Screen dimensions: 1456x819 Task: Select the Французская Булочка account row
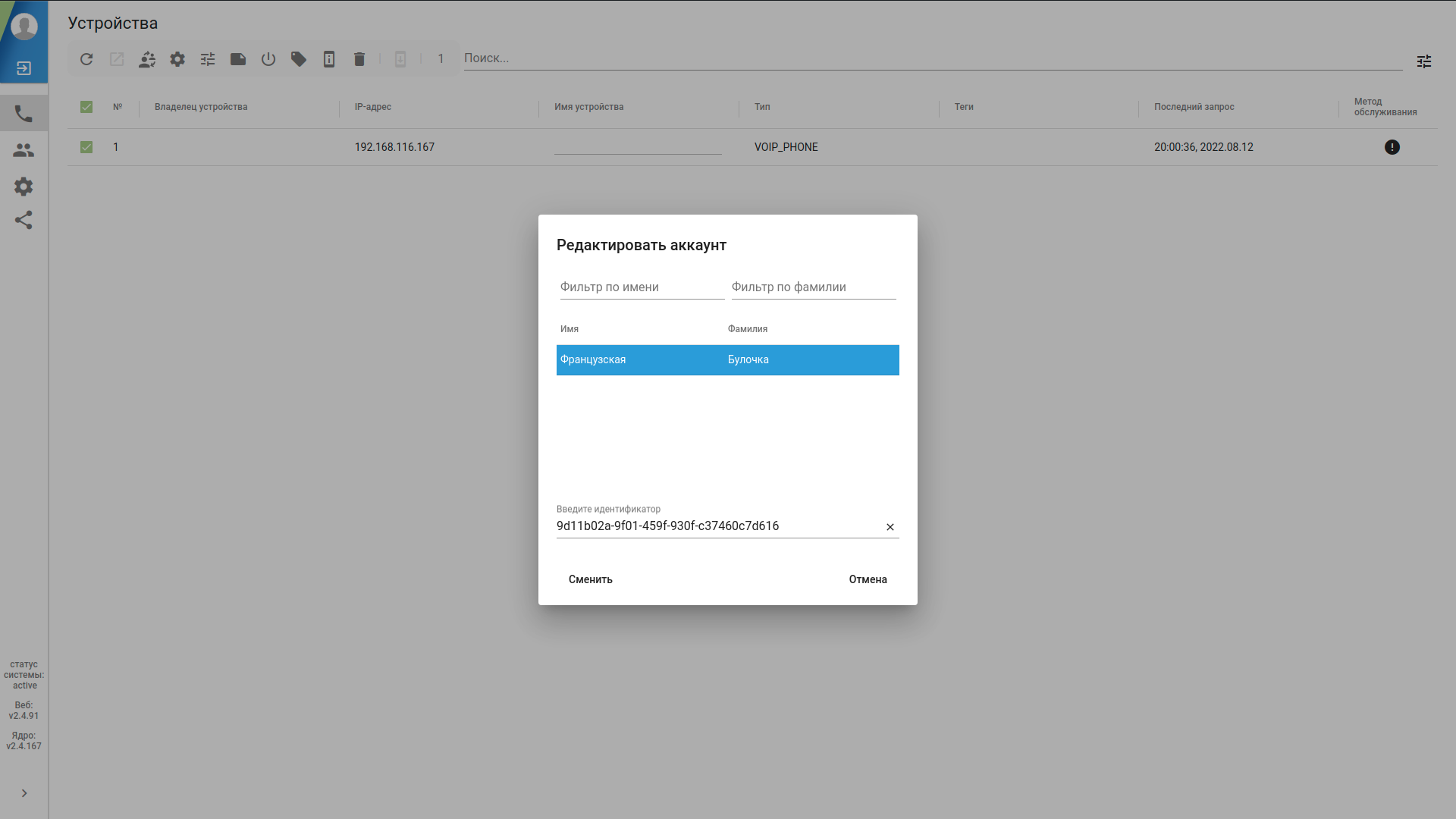(x=727, y=360)
